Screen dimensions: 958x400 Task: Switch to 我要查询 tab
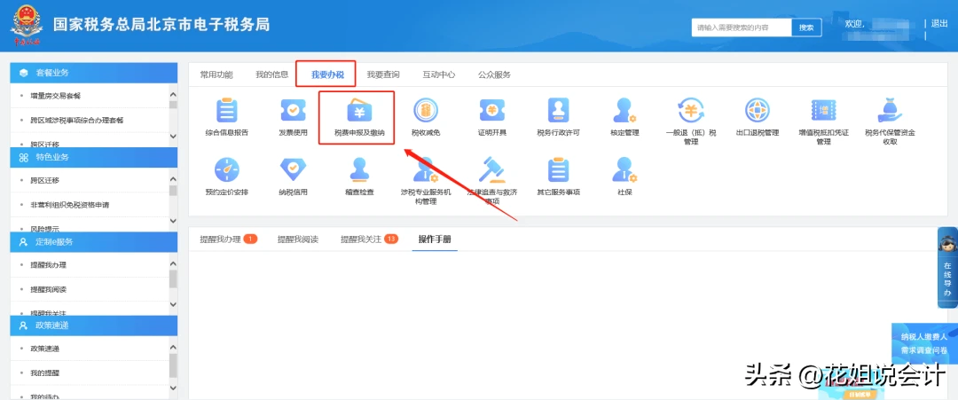[x=383, y=75]
